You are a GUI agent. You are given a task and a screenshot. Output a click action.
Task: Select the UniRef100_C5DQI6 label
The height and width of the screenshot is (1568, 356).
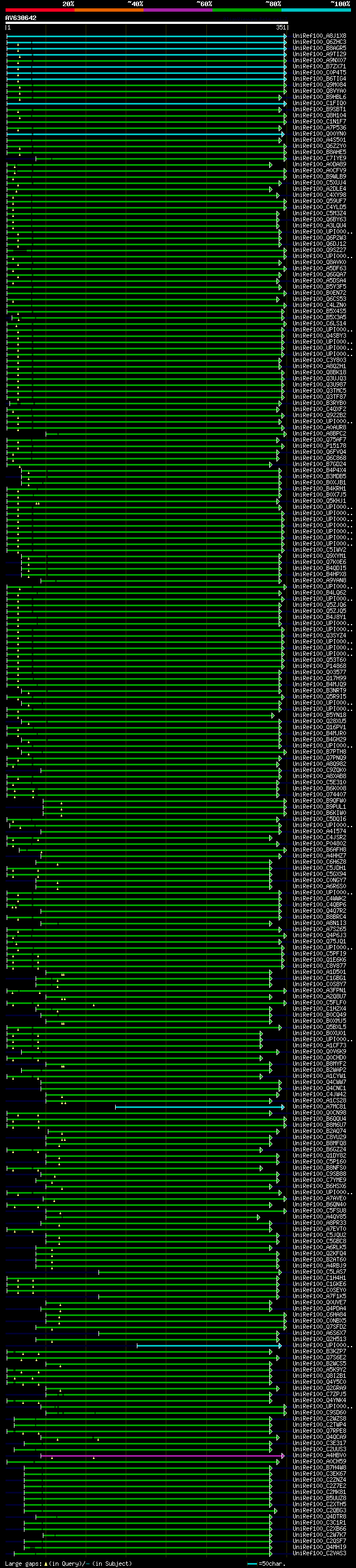pyautogui.click(x=319, y=819)
